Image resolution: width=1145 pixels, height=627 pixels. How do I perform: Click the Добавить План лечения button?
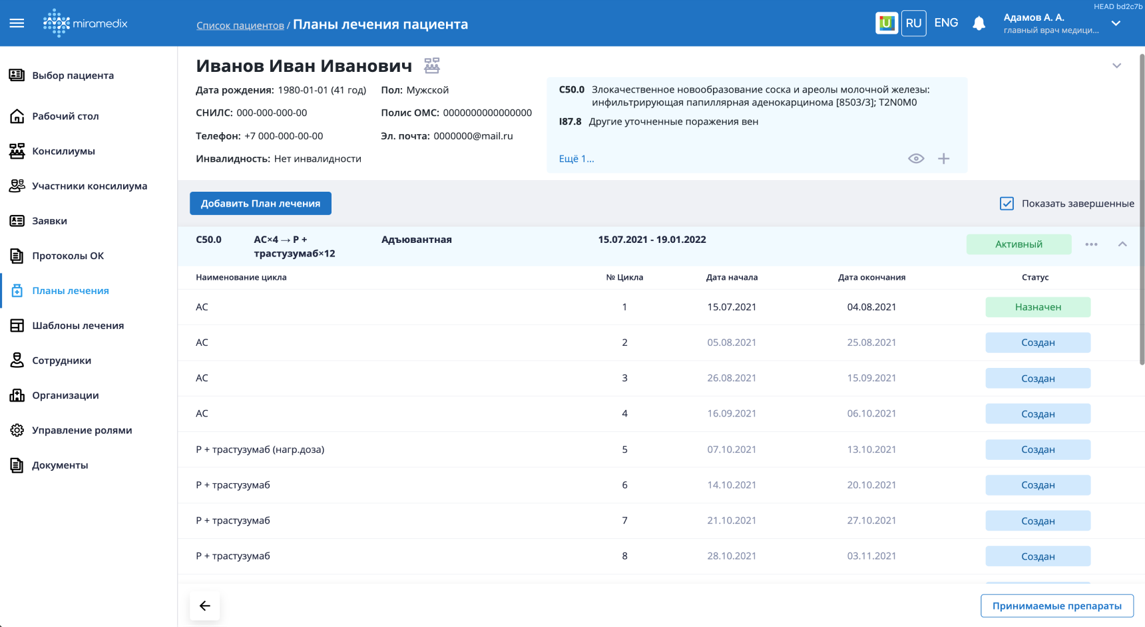pyautogui.click(x=260, y=203)
